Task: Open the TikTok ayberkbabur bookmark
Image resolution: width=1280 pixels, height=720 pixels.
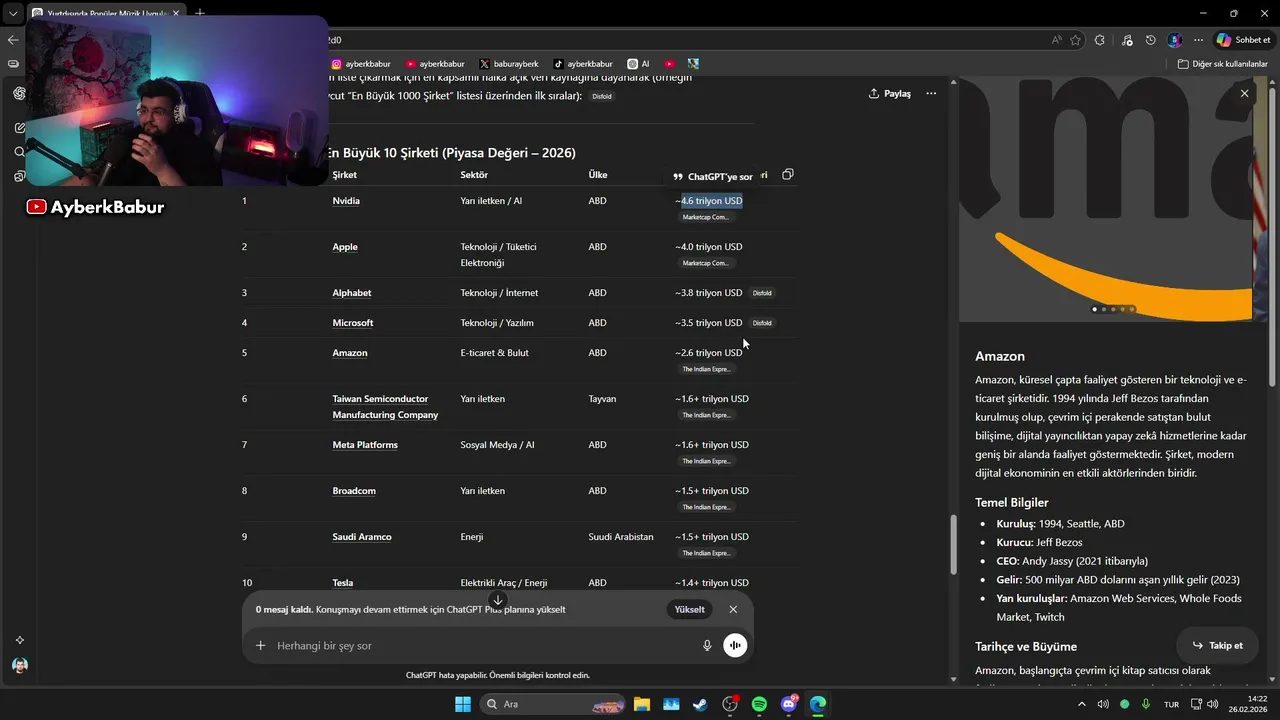Action: (x=583, y=64)
